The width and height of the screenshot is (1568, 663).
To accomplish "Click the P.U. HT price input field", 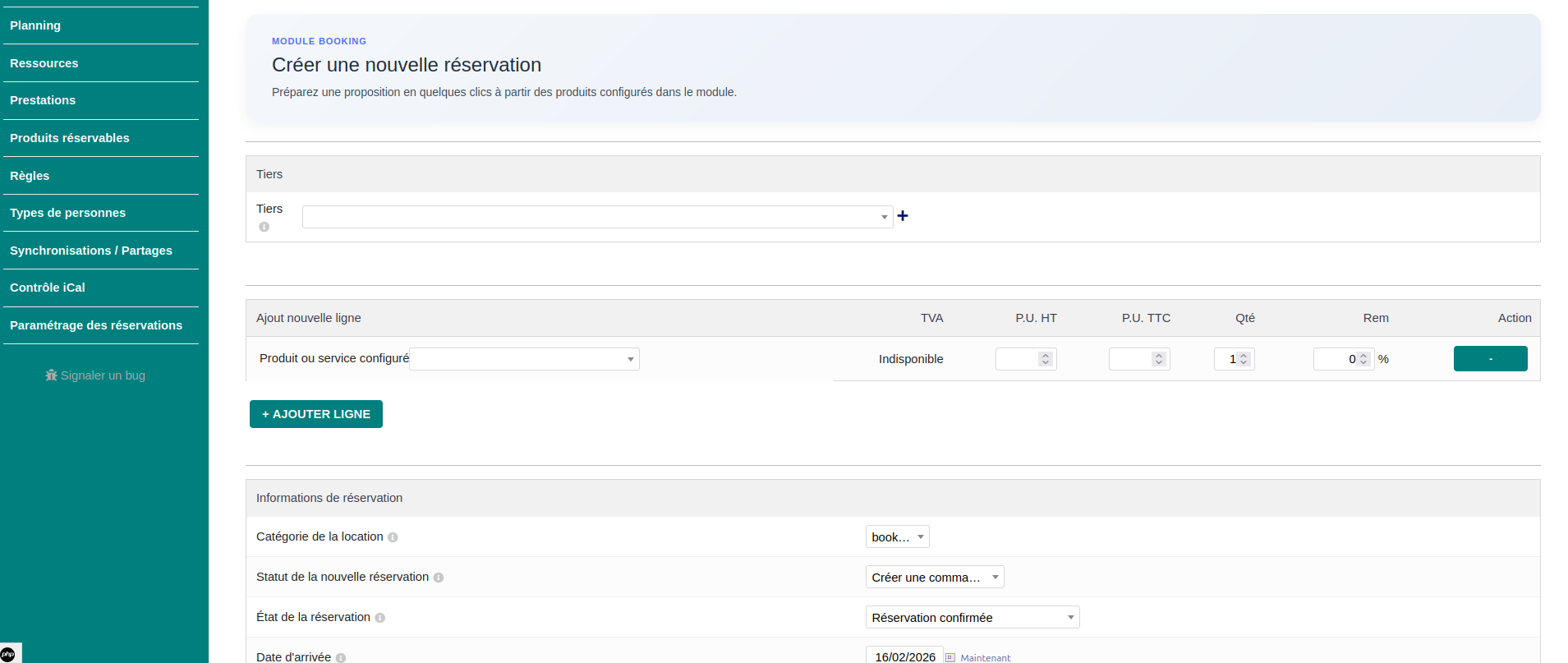I will (1019, 359).
